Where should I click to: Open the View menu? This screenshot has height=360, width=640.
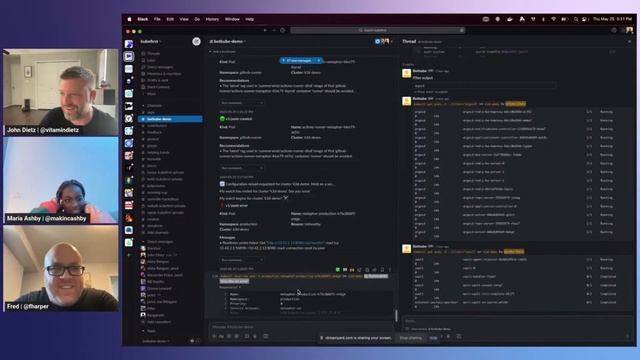(184, 19)
